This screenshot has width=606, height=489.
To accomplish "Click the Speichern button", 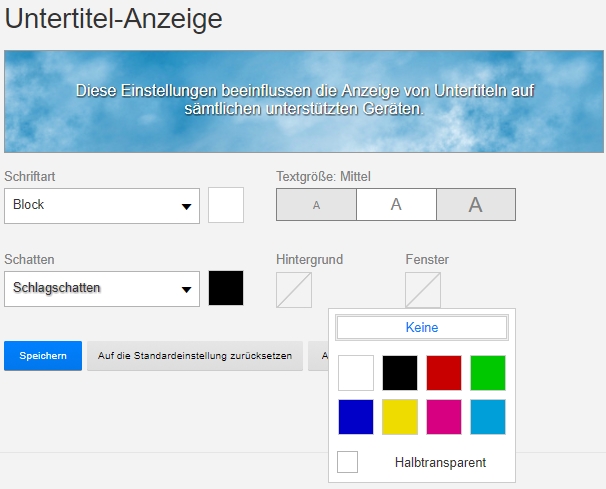I will tap(43, 356).
